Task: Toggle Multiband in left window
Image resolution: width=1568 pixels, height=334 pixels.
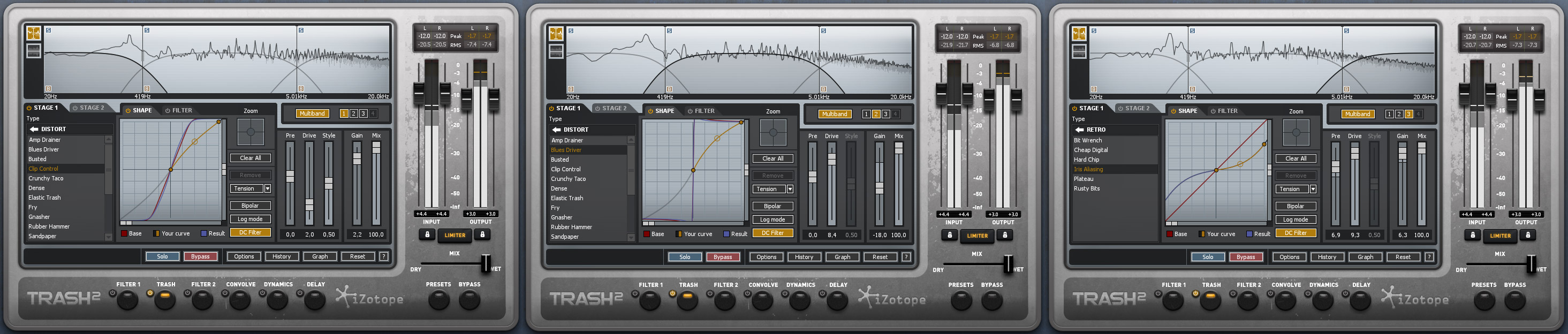Action: [312, 114]
